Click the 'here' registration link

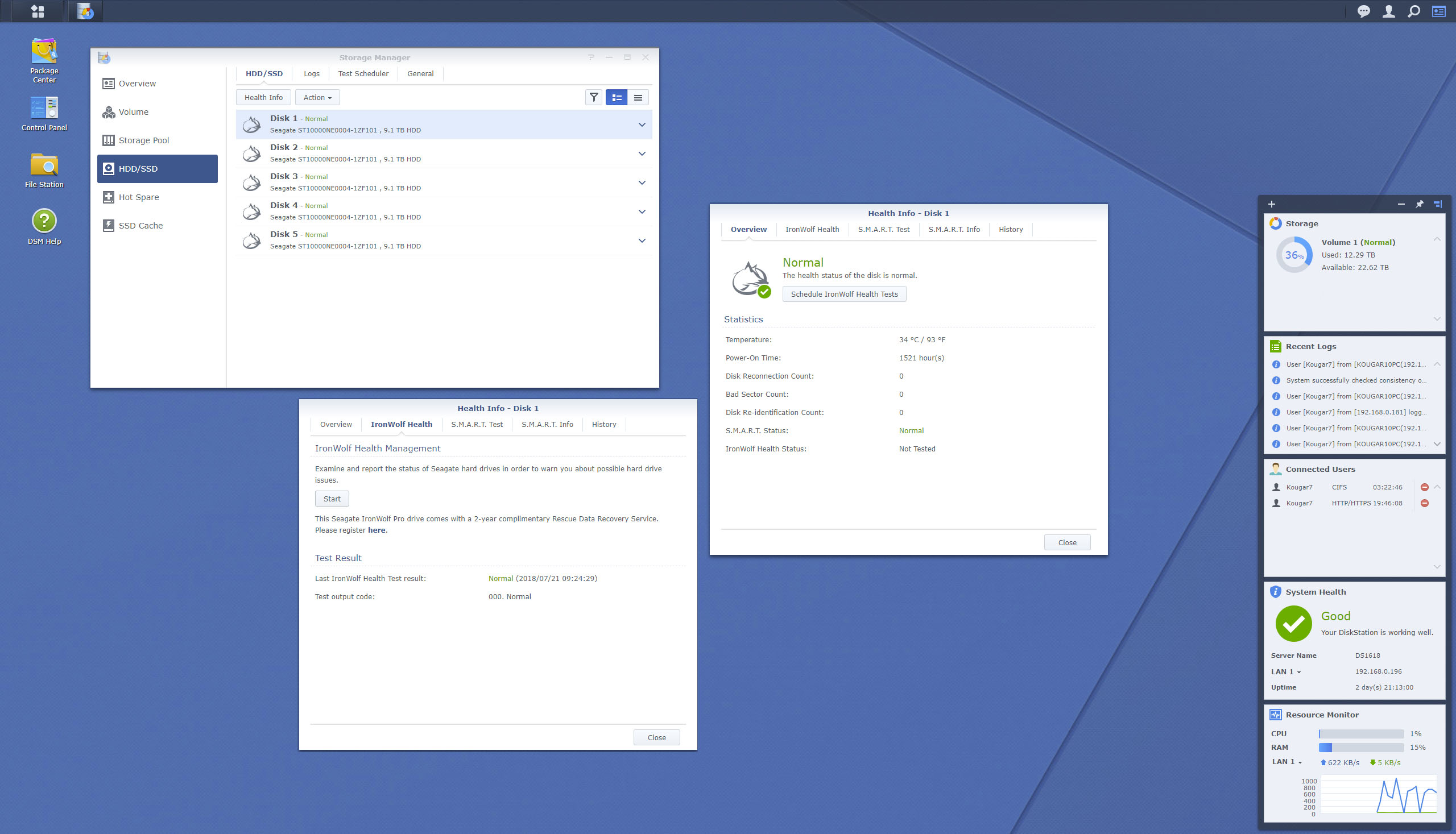tap(377, 530)
